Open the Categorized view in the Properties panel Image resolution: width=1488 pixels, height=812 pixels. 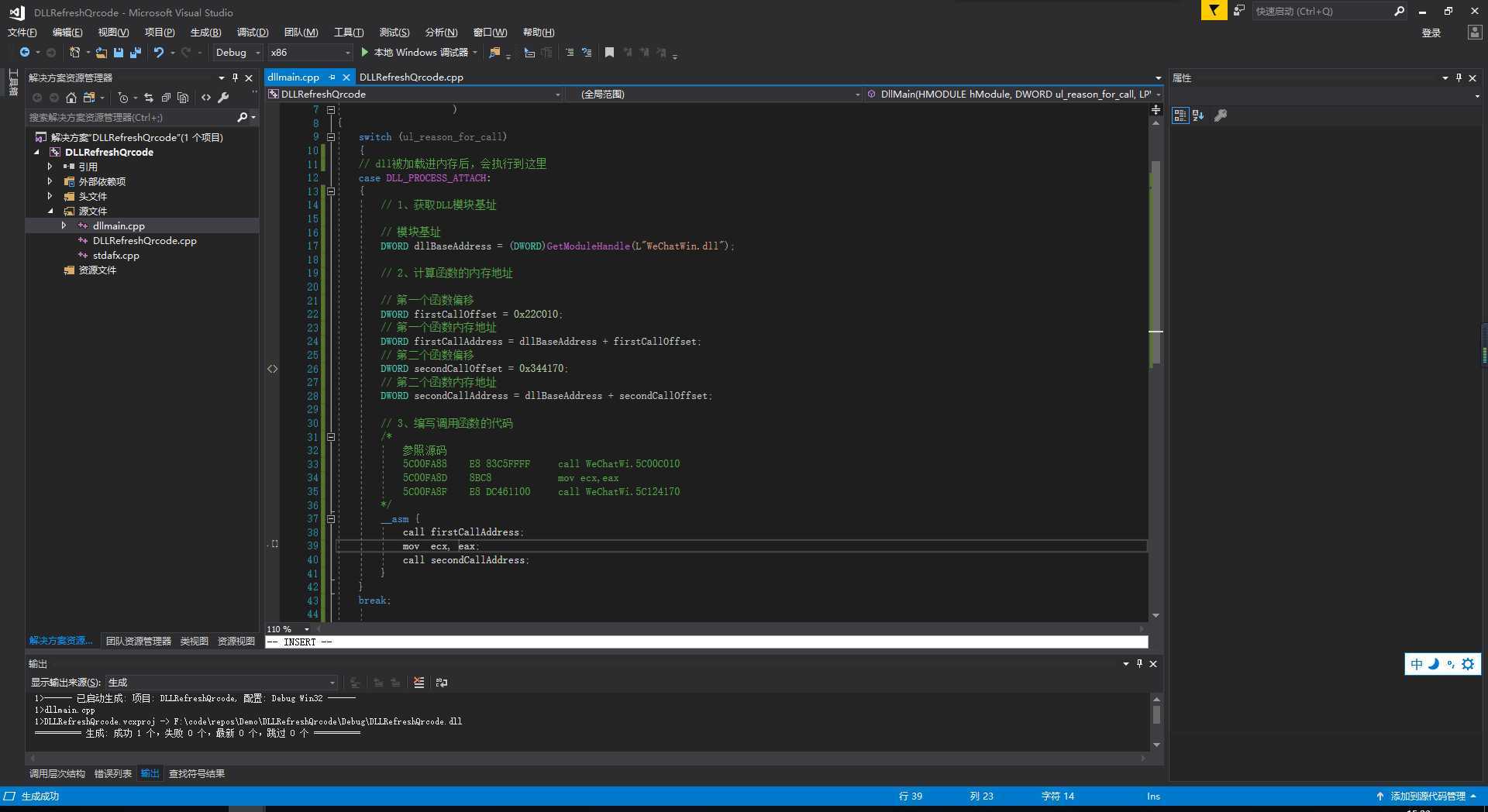(1180, 115)
